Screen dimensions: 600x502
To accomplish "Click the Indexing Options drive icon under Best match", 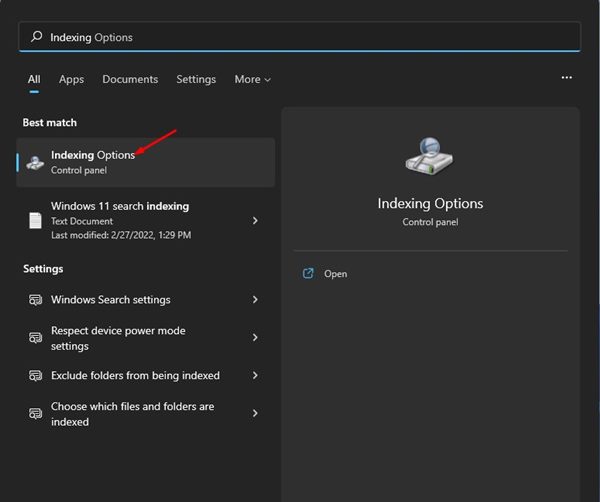I will tap(35, 162).
